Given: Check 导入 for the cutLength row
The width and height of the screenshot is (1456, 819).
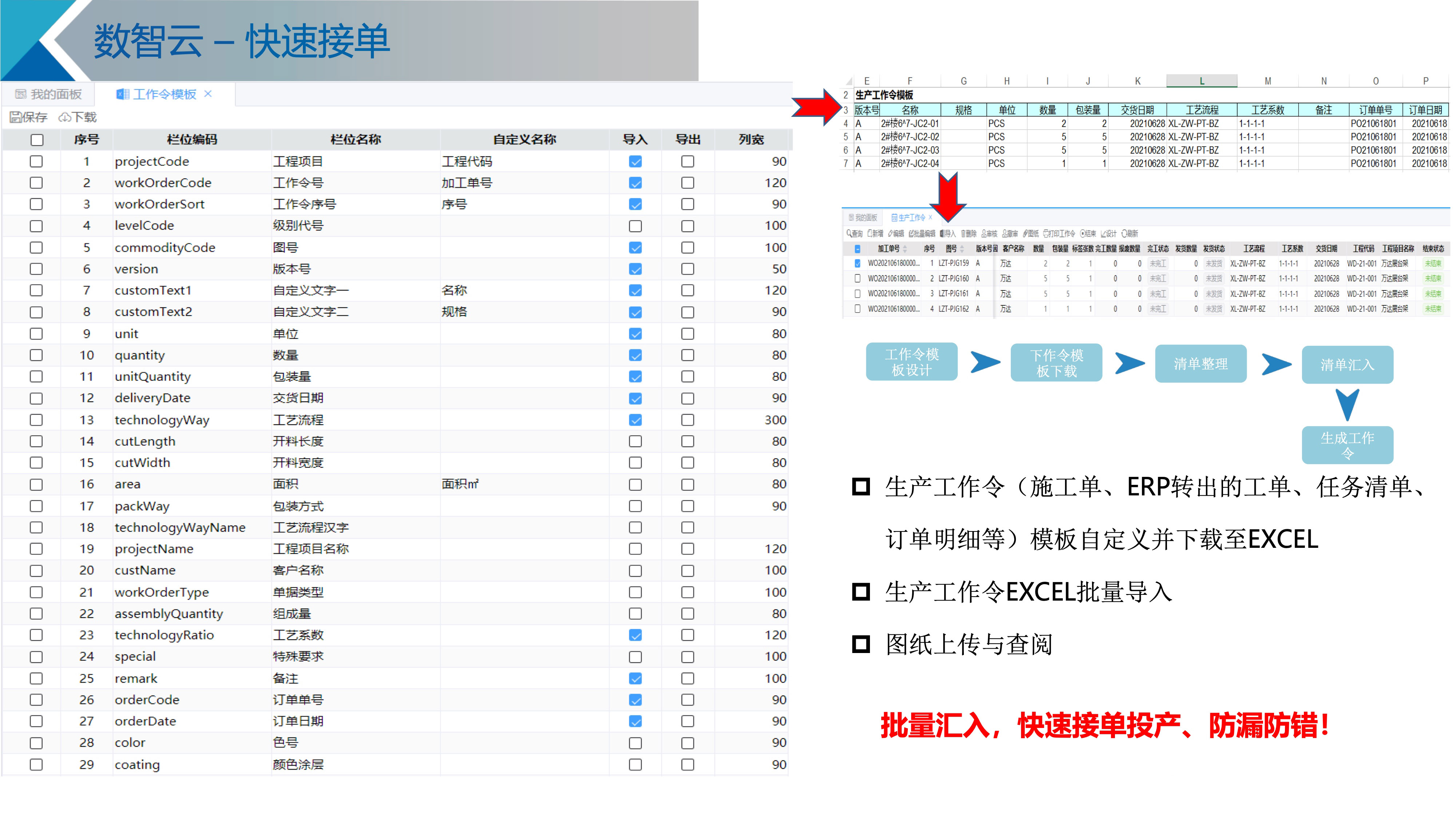Looking at the screenshot, I should click(635, 442).
